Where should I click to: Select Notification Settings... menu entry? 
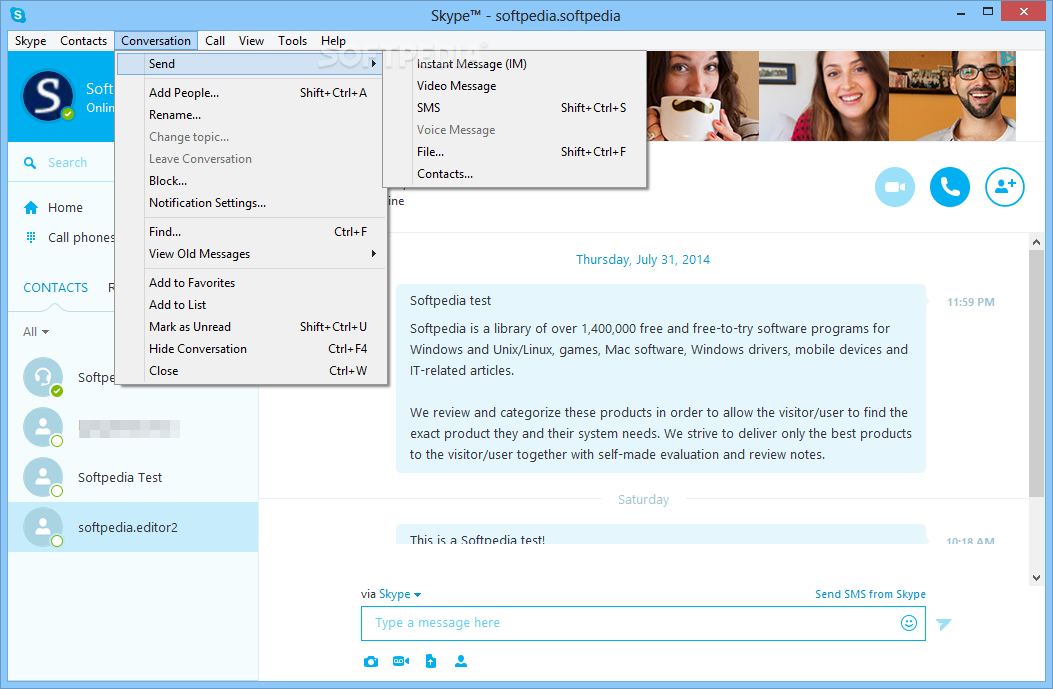coord(252,203)
